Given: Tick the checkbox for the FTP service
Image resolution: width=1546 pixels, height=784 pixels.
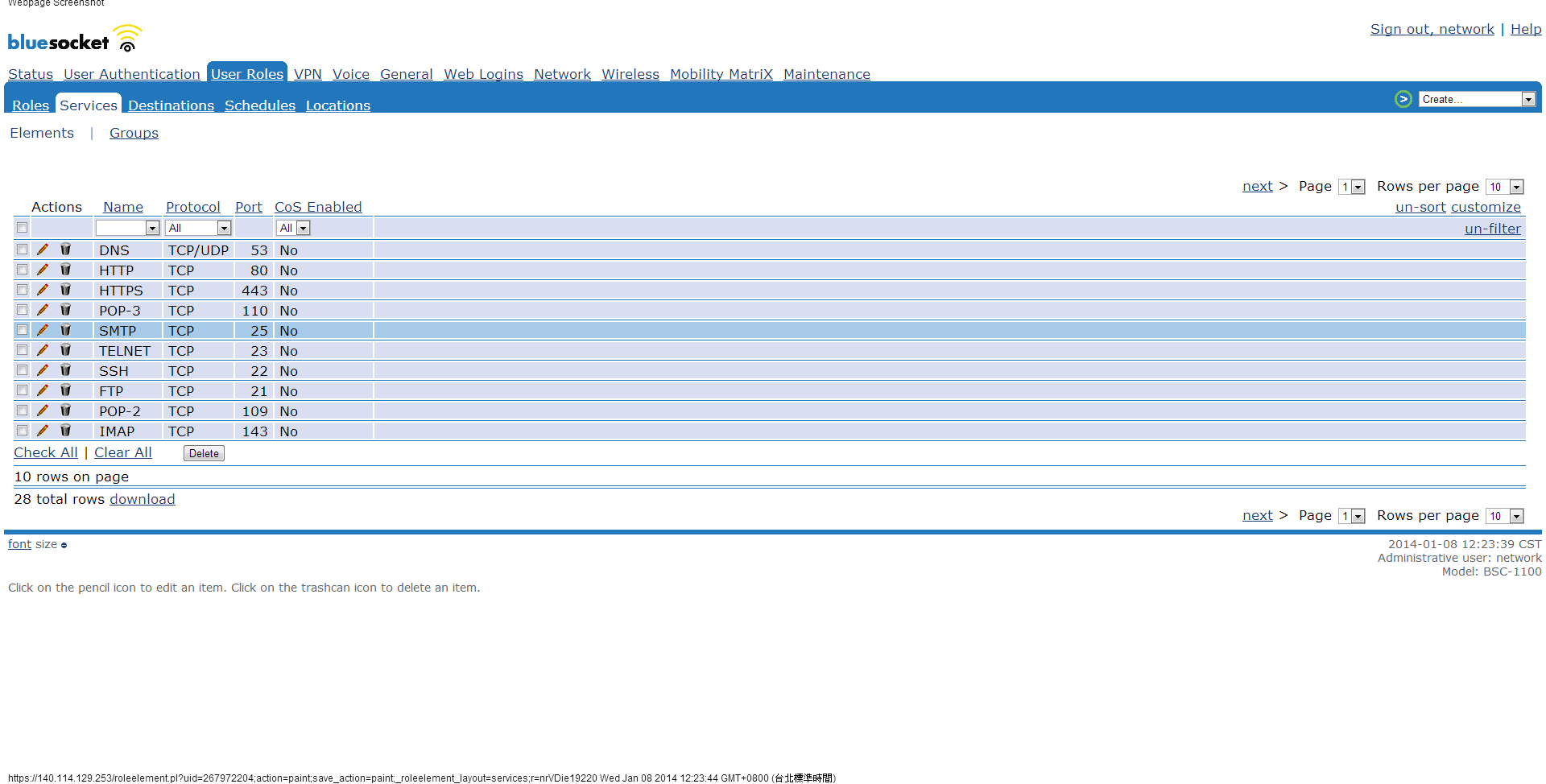Looking at the screenshot, I should coord(23,390).
